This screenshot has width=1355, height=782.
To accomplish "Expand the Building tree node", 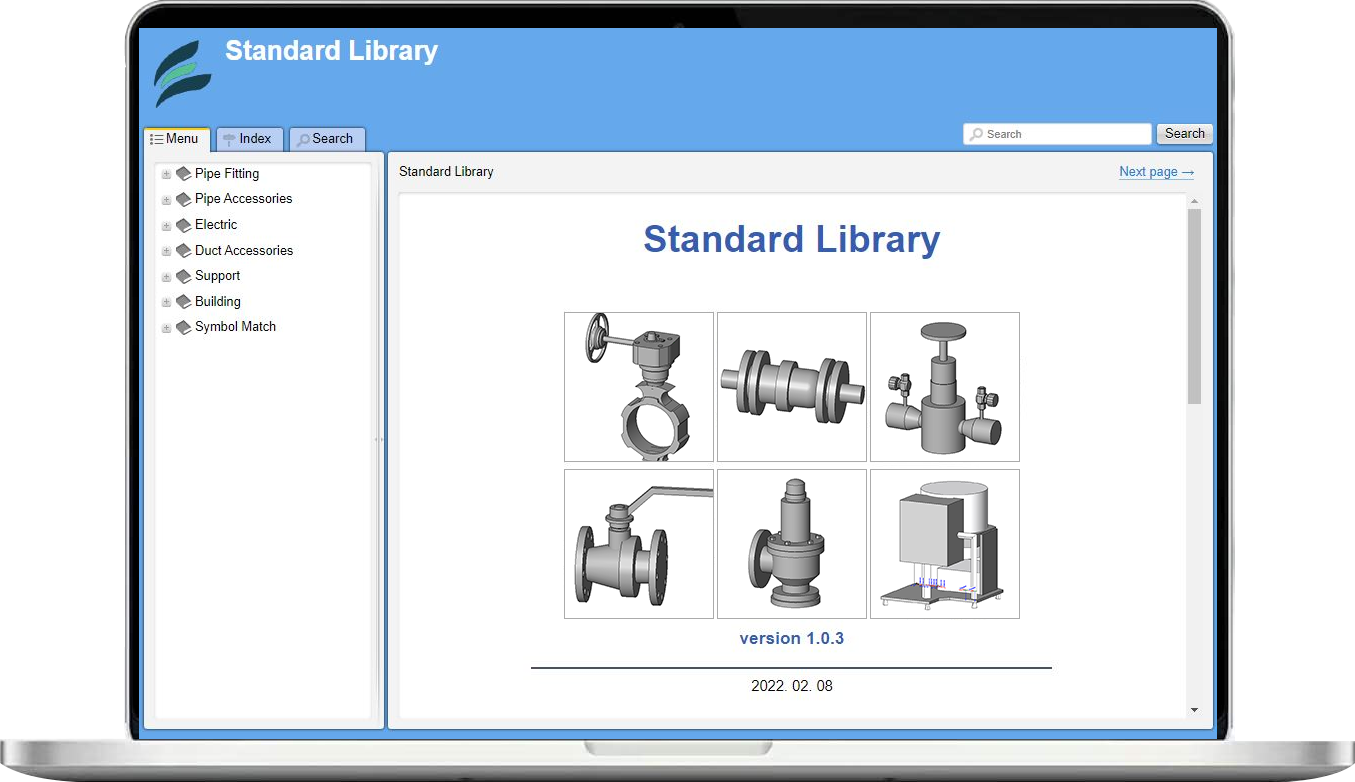I will point(166,302).
